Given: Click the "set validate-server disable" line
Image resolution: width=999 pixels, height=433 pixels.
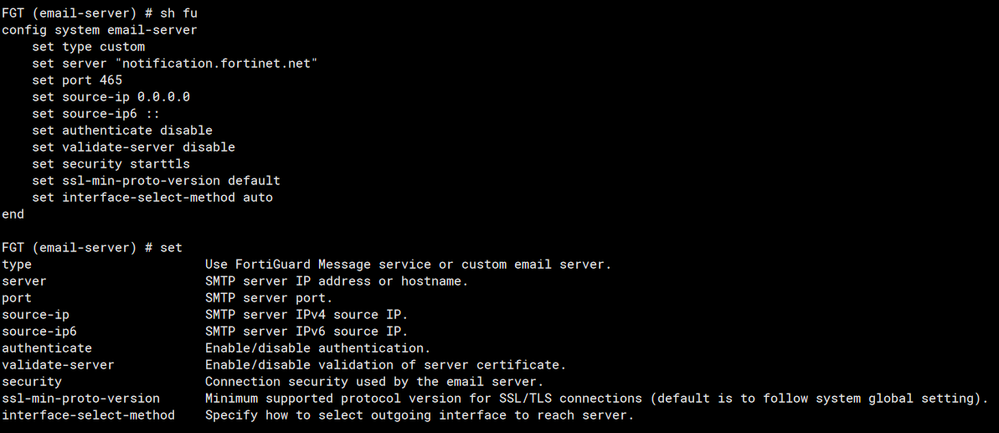Looking at the screenshot, I should (x=133, y=147).
